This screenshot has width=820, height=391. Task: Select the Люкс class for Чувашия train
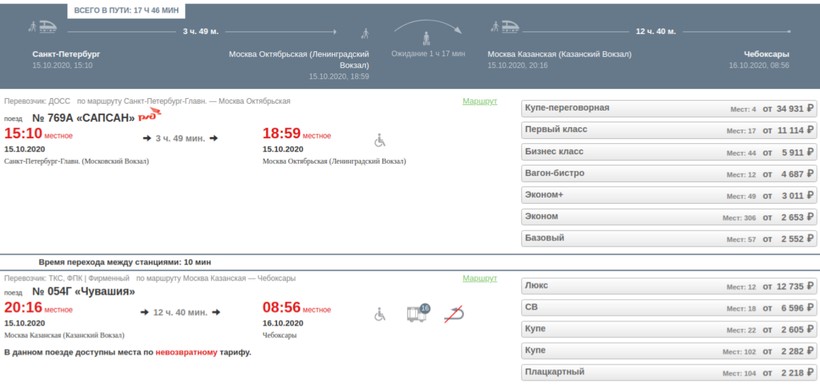[x=669, y=286]
